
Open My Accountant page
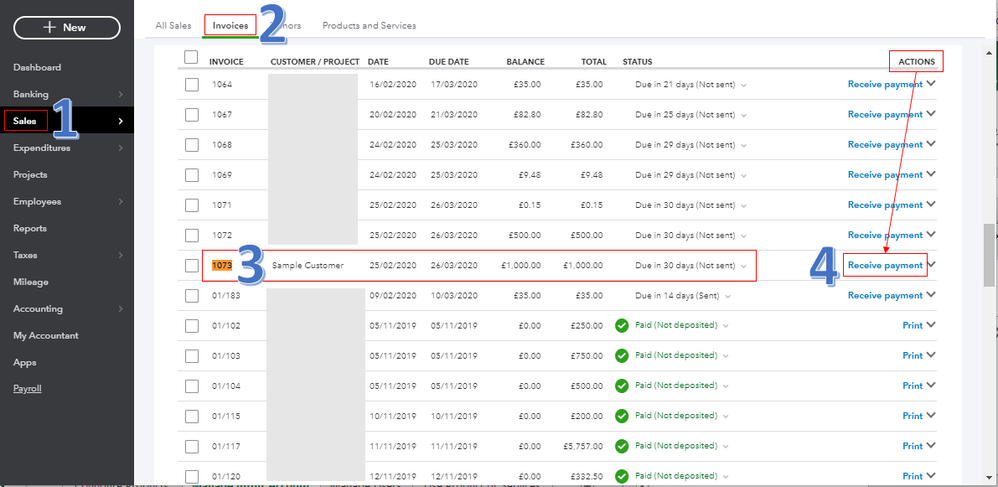pos(46,335)
